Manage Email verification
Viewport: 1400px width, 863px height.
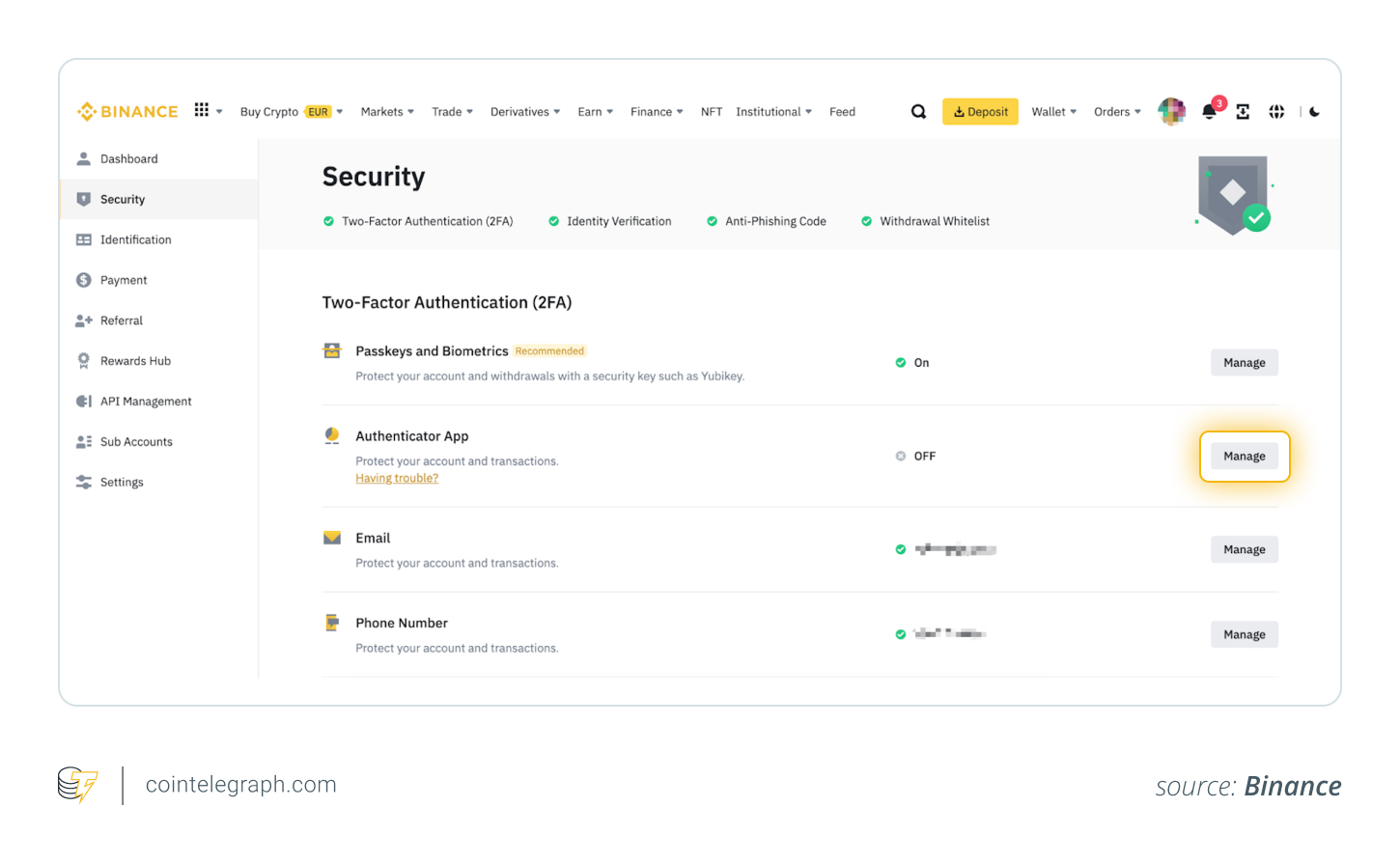coord(1245,549)
